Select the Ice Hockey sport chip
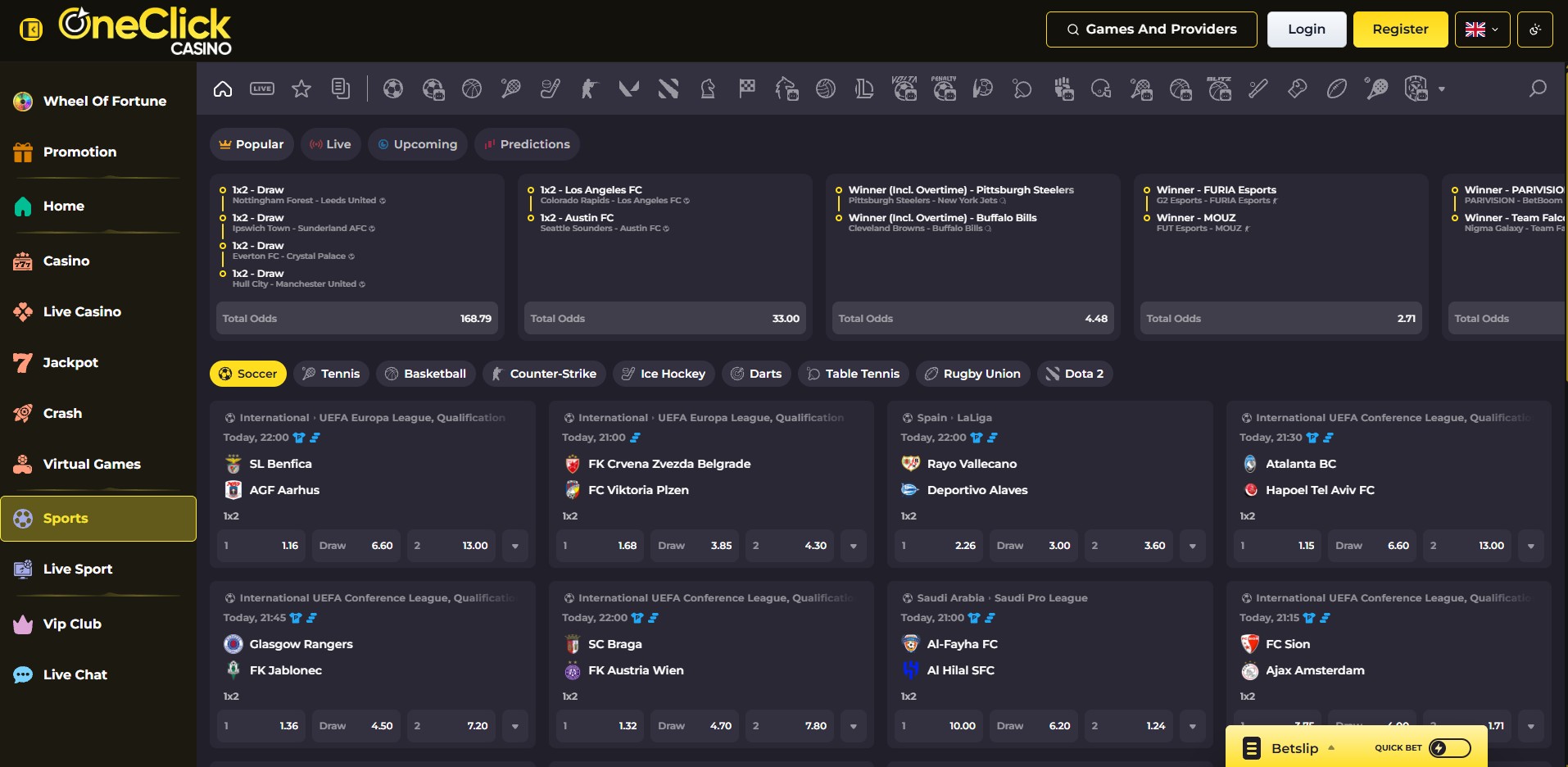 click(x=664, y=374)
